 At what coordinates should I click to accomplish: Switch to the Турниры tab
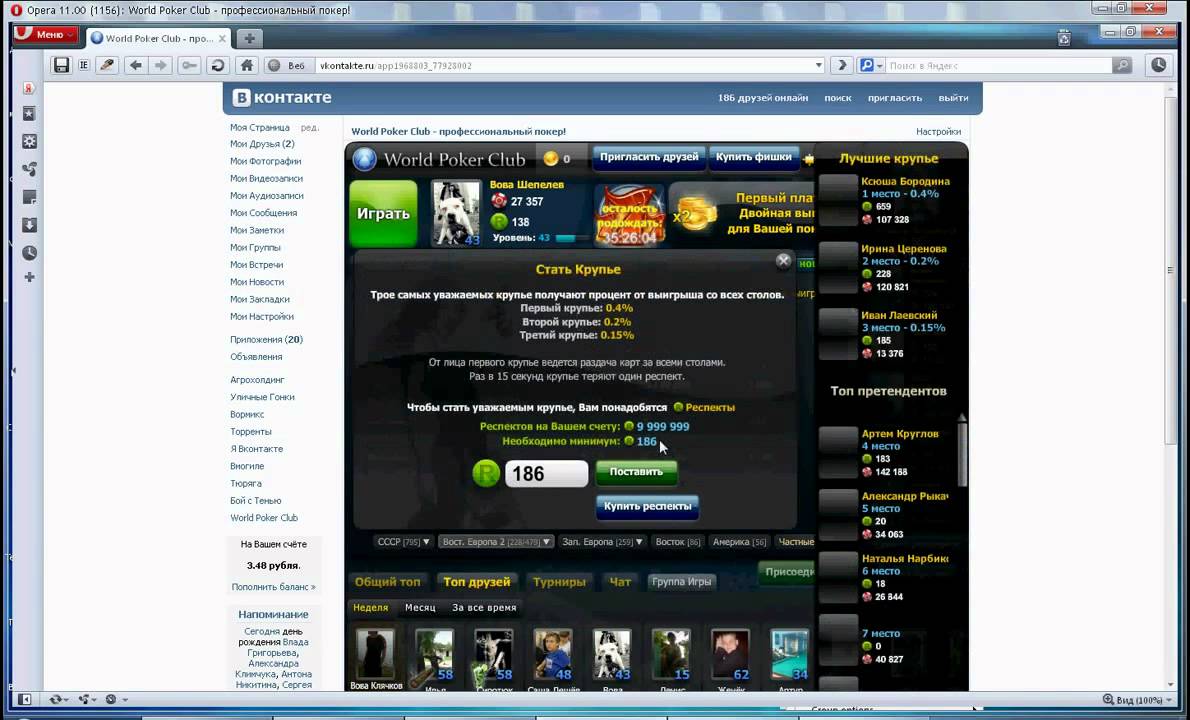click(x=559, y=582)
